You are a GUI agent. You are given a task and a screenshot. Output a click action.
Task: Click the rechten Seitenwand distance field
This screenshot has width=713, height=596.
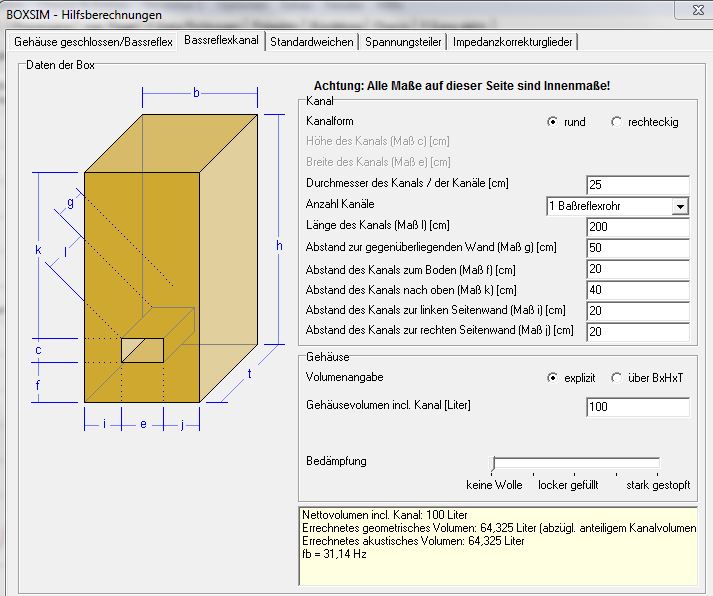click(637, 332)
